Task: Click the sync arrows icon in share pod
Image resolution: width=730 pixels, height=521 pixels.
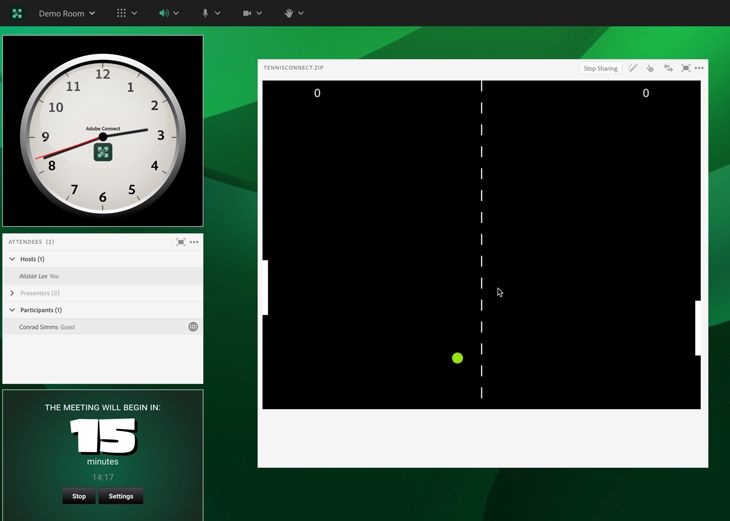Action: [x=668, y=68]
